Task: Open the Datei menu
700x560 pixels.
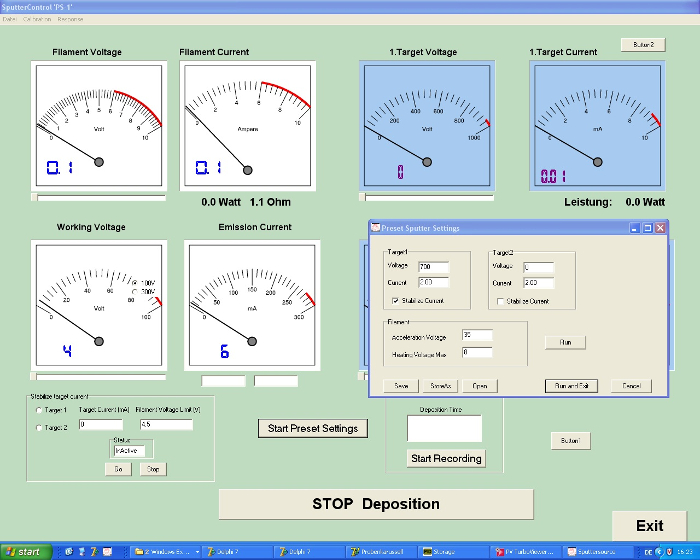Action: click(10, 19)
